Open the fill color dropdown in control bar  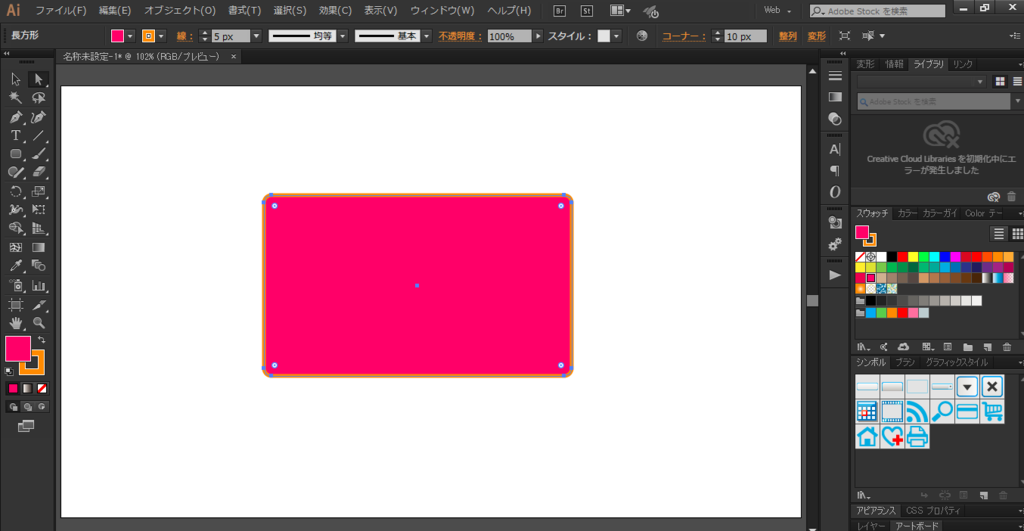tap(130, 36)
